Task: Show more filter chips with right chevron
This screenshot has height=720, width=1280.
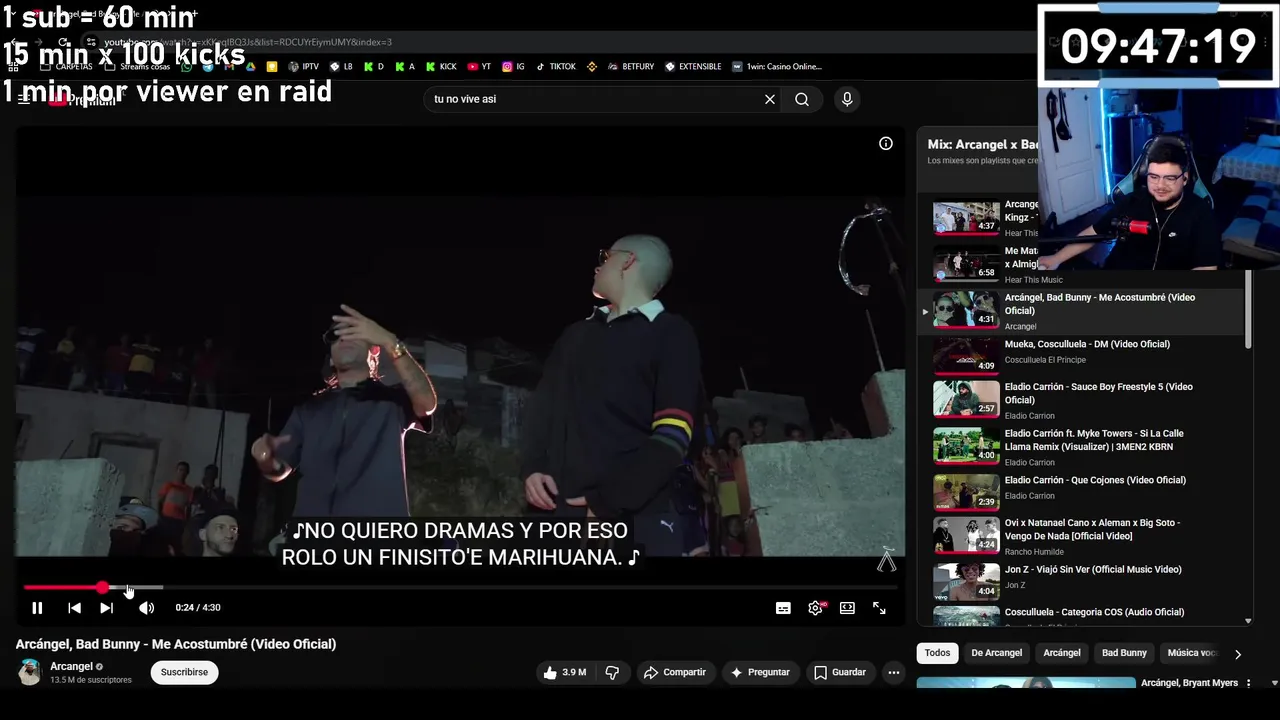Action: pos(1238,654)
